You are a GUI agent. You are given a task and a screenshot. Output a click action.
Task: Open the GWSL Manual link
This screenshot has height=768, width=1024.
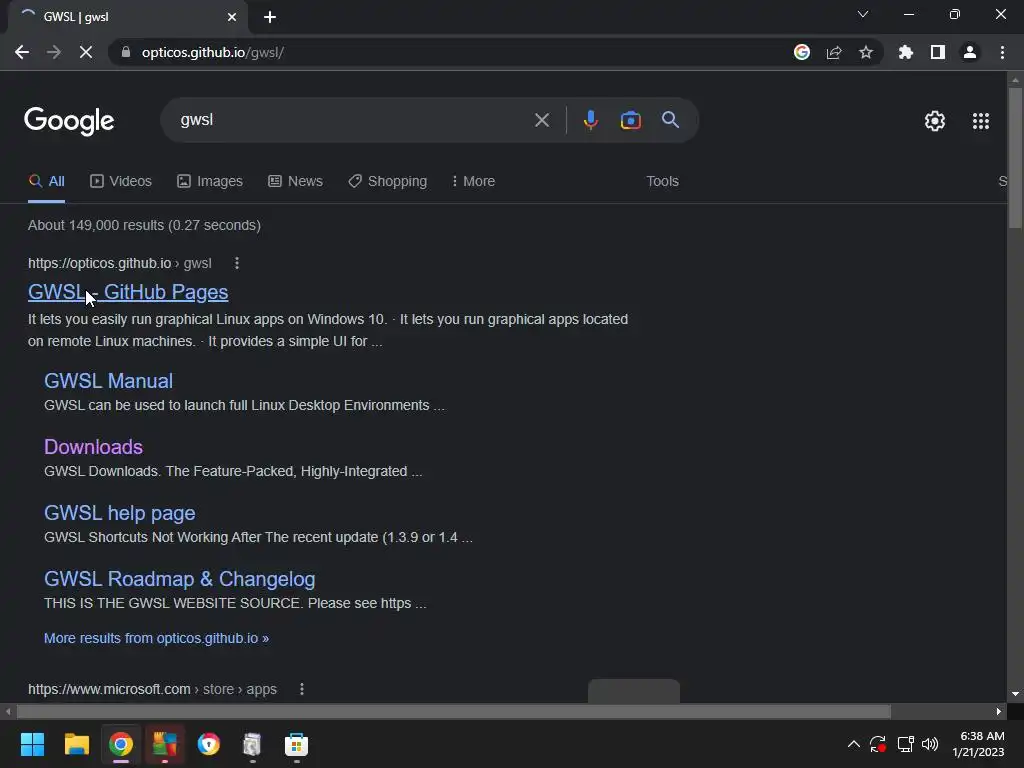(108, 381)
